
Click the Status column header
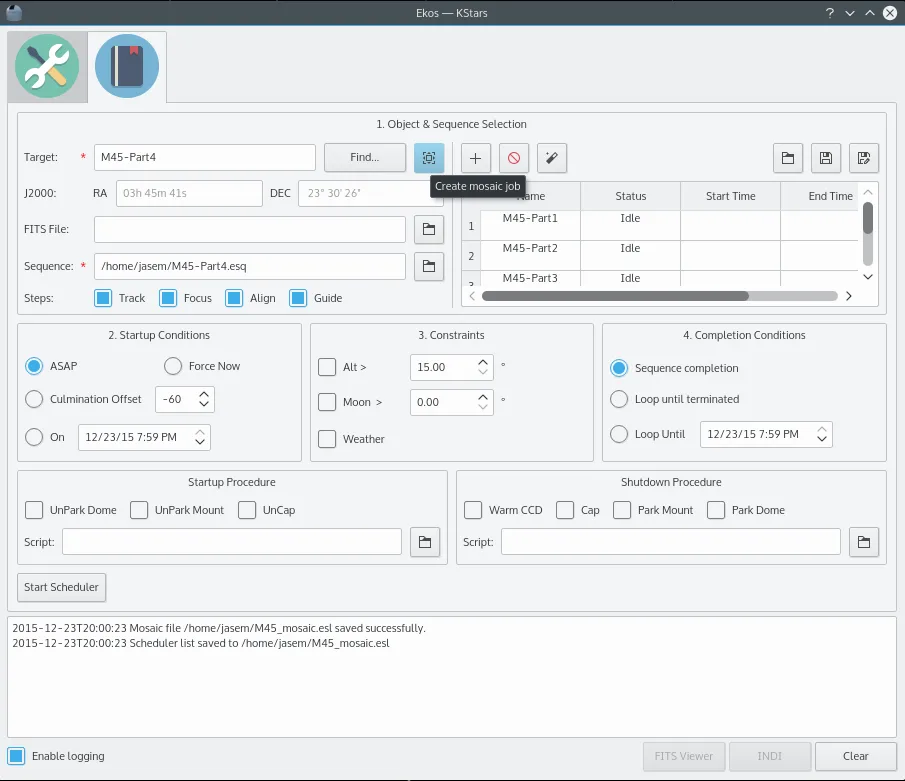630,196
